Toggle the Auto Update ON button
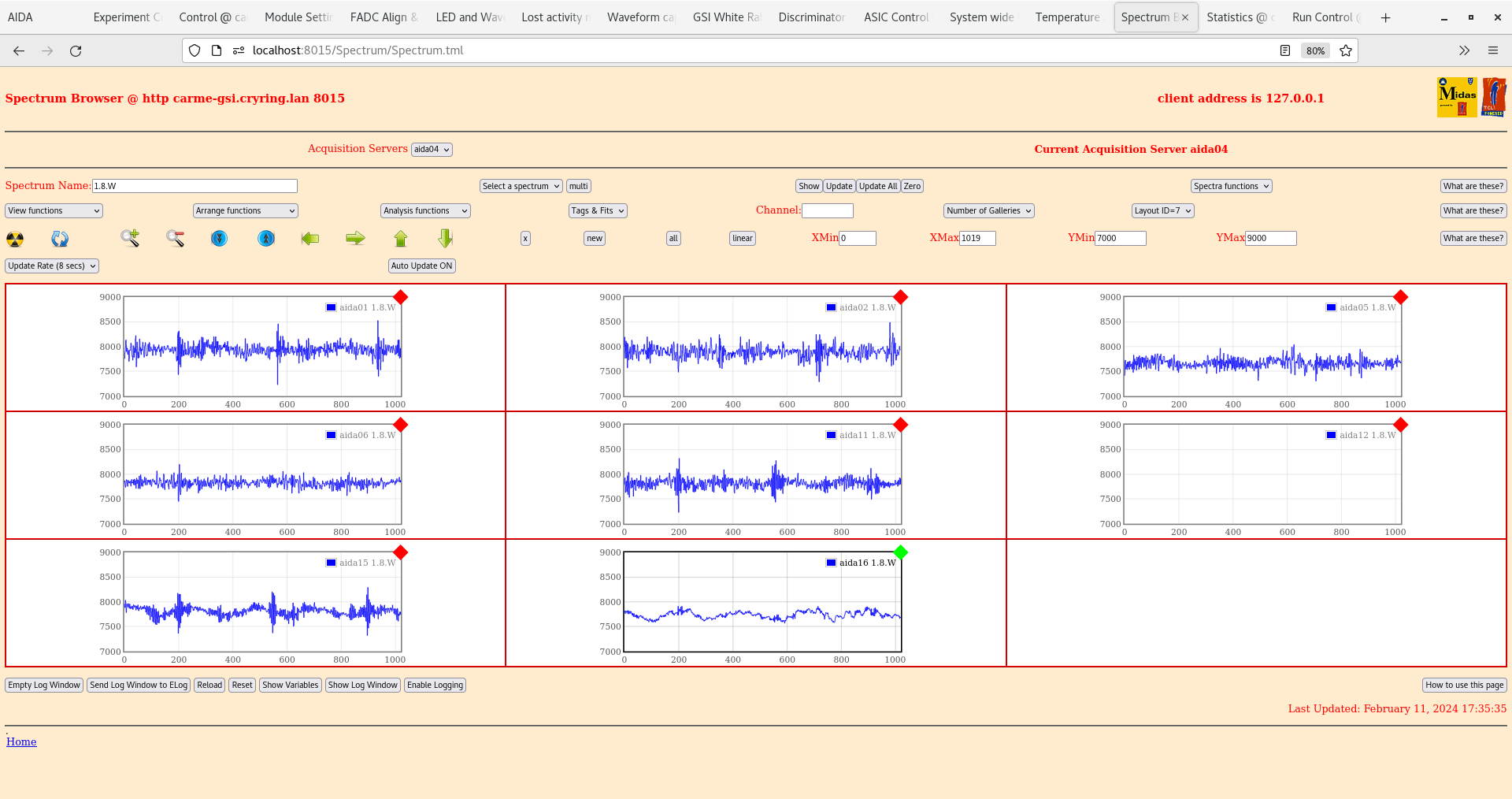This screenshot has height=799, width=1512. pyautogui.click(x=421, y=266)
